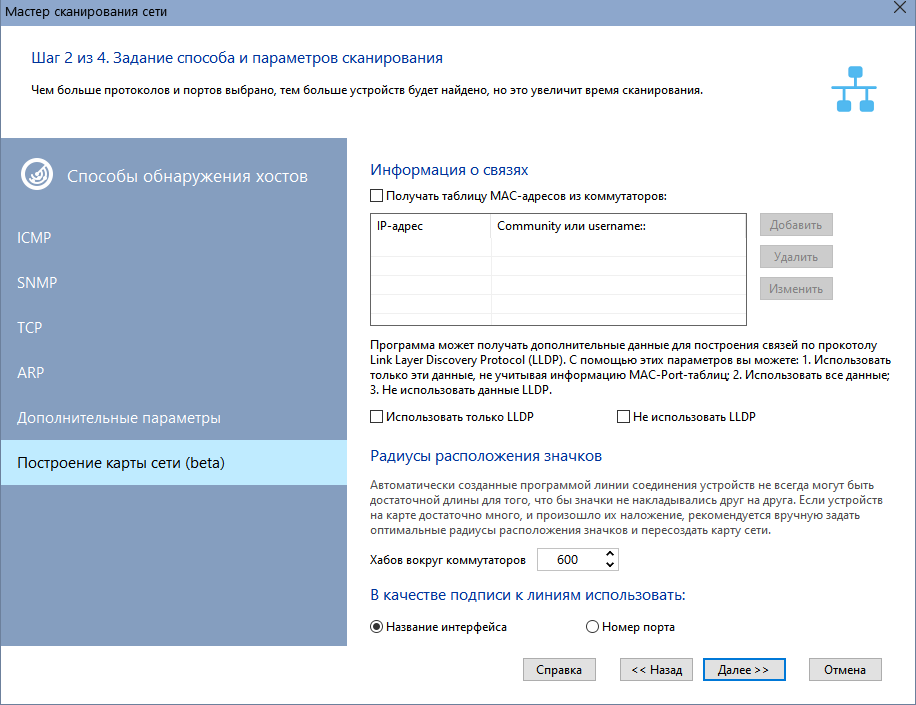Increase hubs radius with the up arrow

(610, 554)
